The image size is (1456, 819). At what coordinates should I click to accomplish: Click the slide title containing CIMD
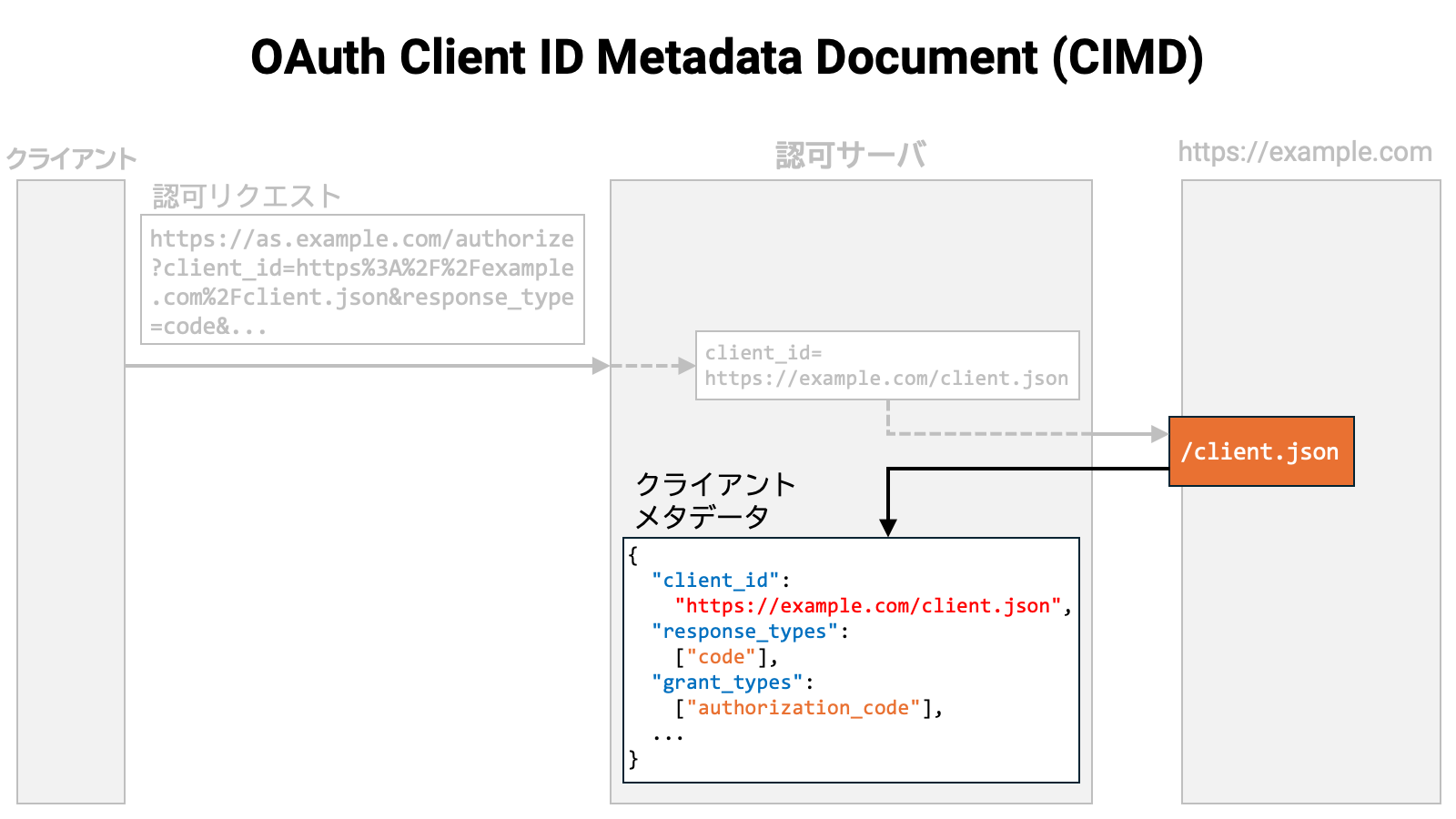pyautogui.click(x=726, y=57)
